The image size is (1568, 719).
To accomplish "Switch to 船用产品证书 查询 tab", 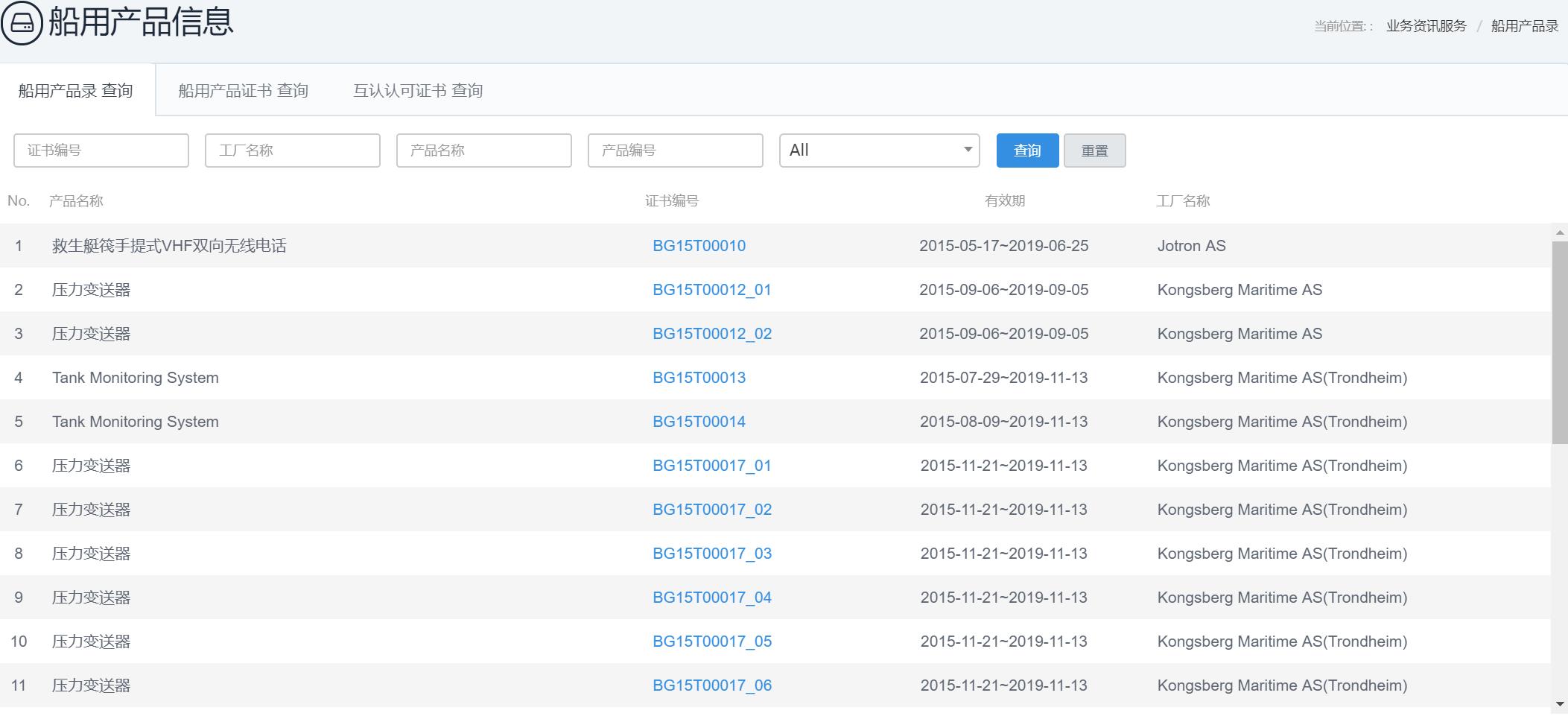I will coord(243,90).
